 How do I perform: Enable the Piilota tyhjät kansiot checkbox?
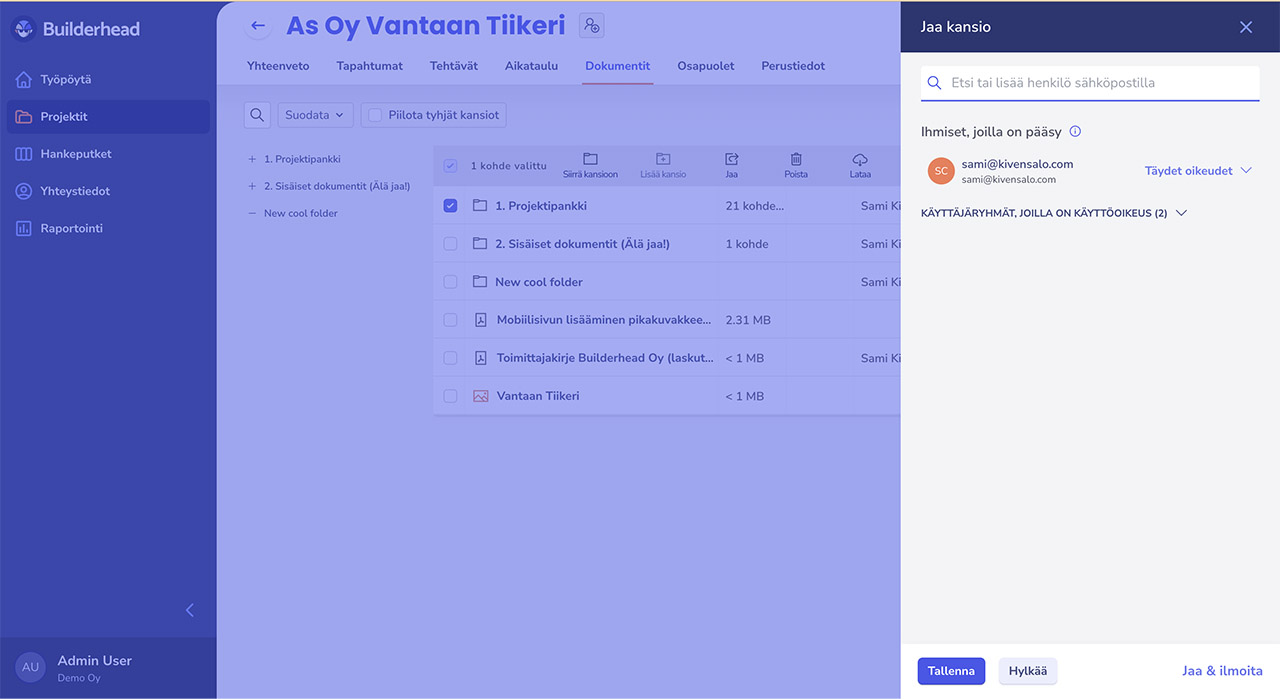pyautogui.click(x=375, y=116)
